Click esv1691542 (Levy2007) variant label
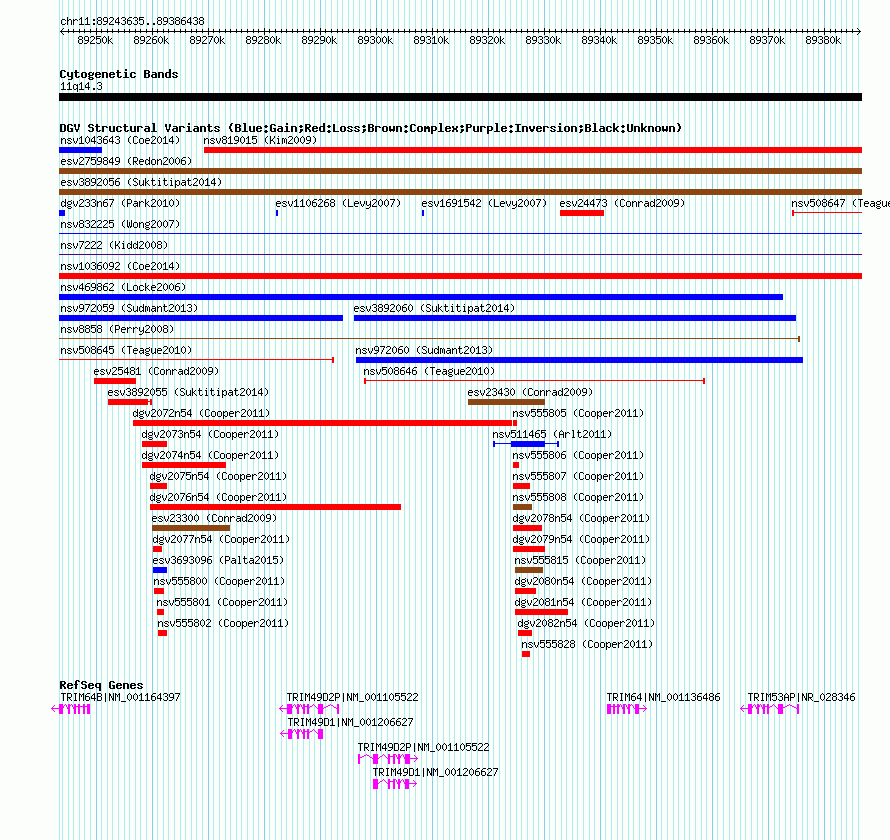The width and height of the screenshot is (890, 840). [484, 203]
